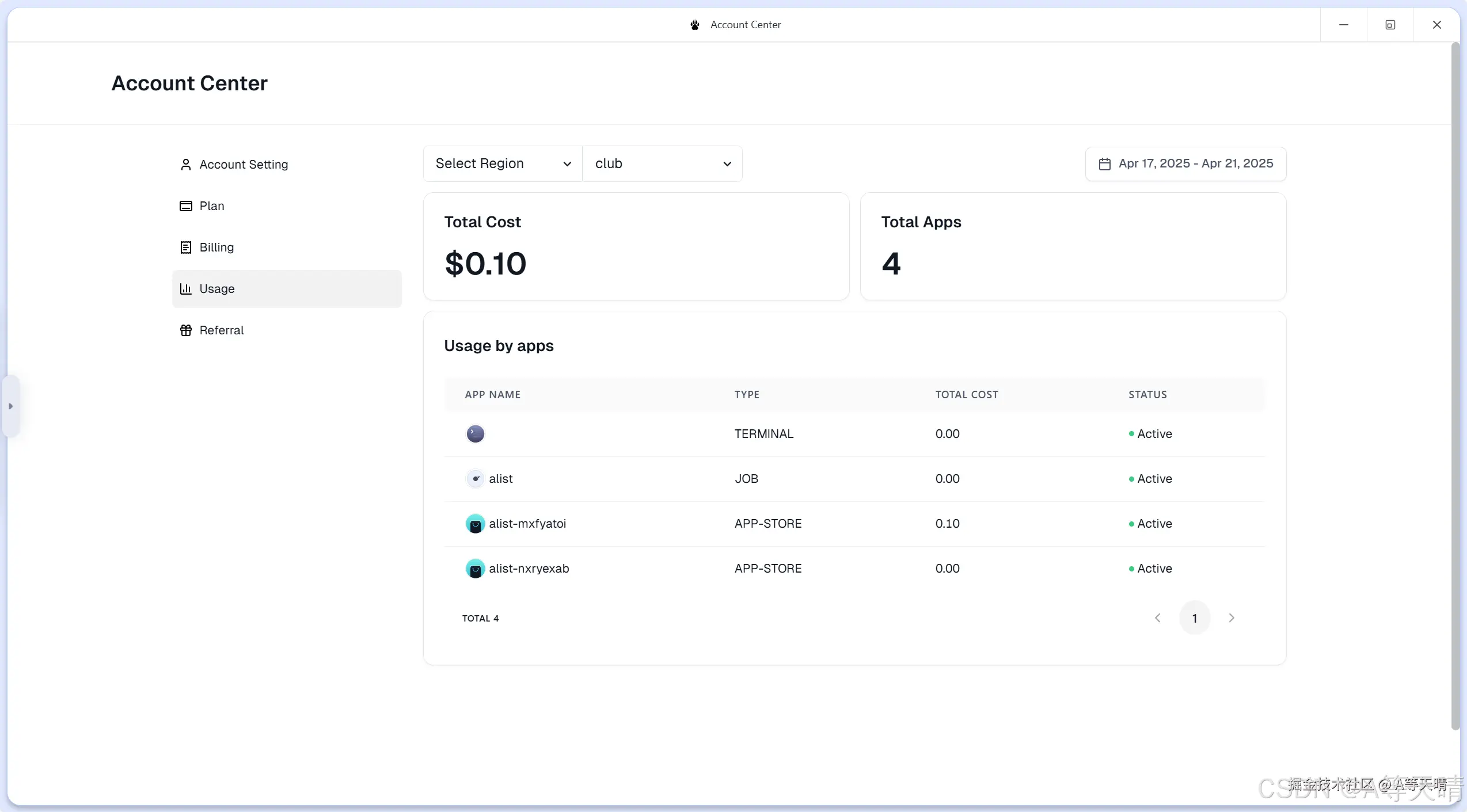Image resolution: width=1467 pixels, height=812 pixels.
Task: Click the alist job app icon
Action: tap(475, 478)
